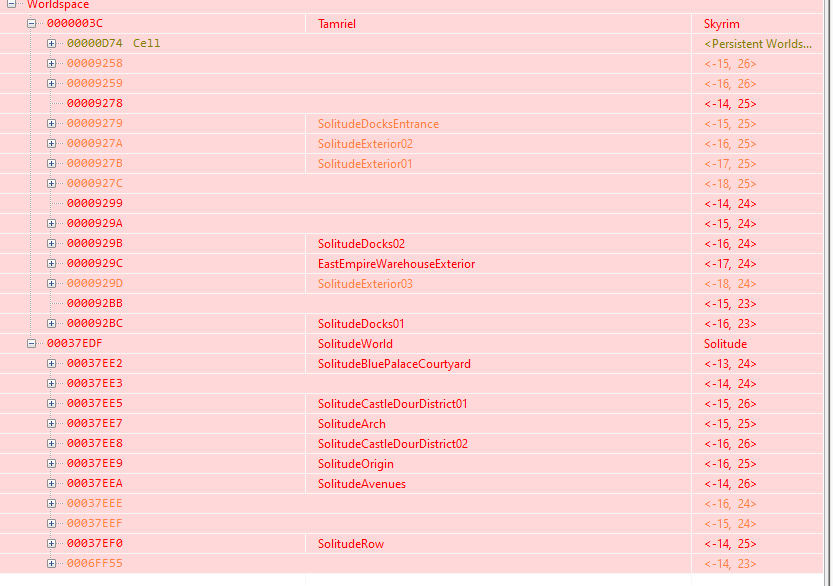Viewport: 833px width, 586px height.
Task: Click the SolitudeBluePalaceCourtyard name
Action: pyautogui.click(x=394, y=364)
